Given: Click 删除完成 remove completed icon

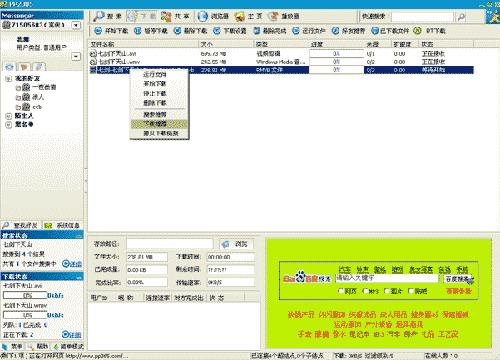Looking at the screenshot, I should pos(256,31).
